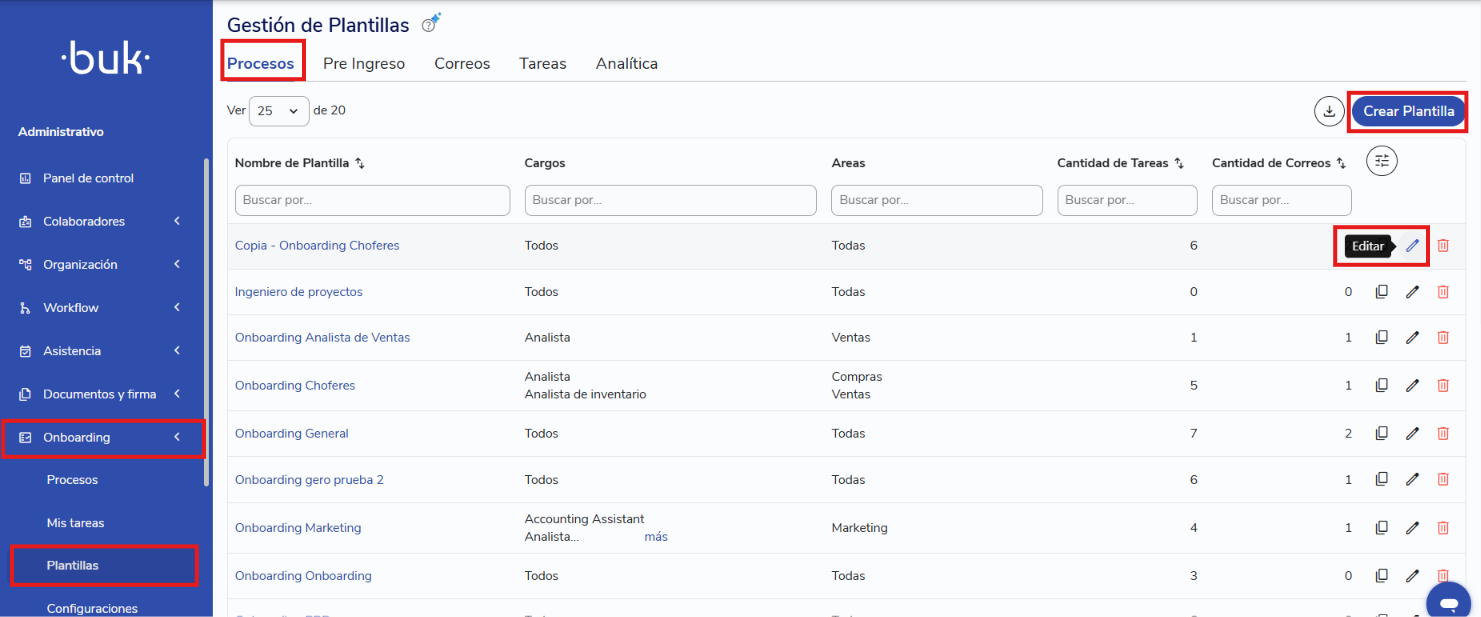Delete the Onboarding gero prueba 2 template

(1443, 480)
